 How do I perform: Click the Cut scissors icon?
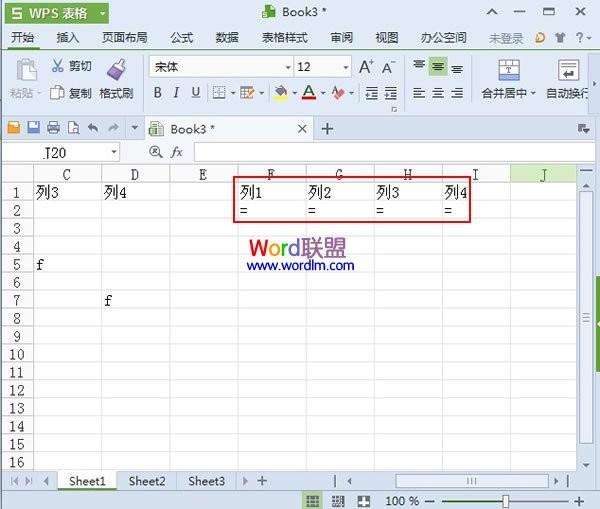click(57, 65)
